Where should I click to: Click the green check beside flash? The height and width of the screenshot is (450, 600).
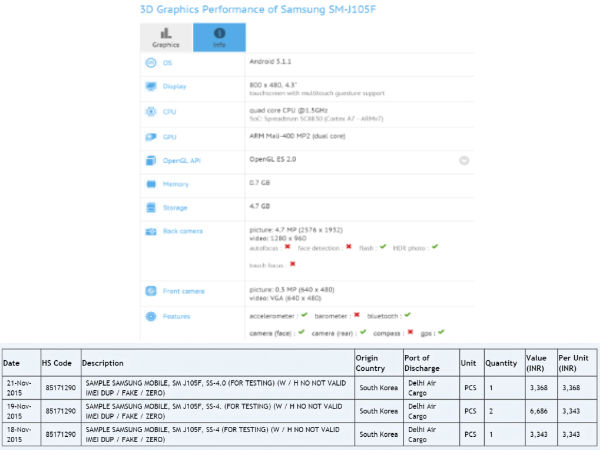point(383,247)
